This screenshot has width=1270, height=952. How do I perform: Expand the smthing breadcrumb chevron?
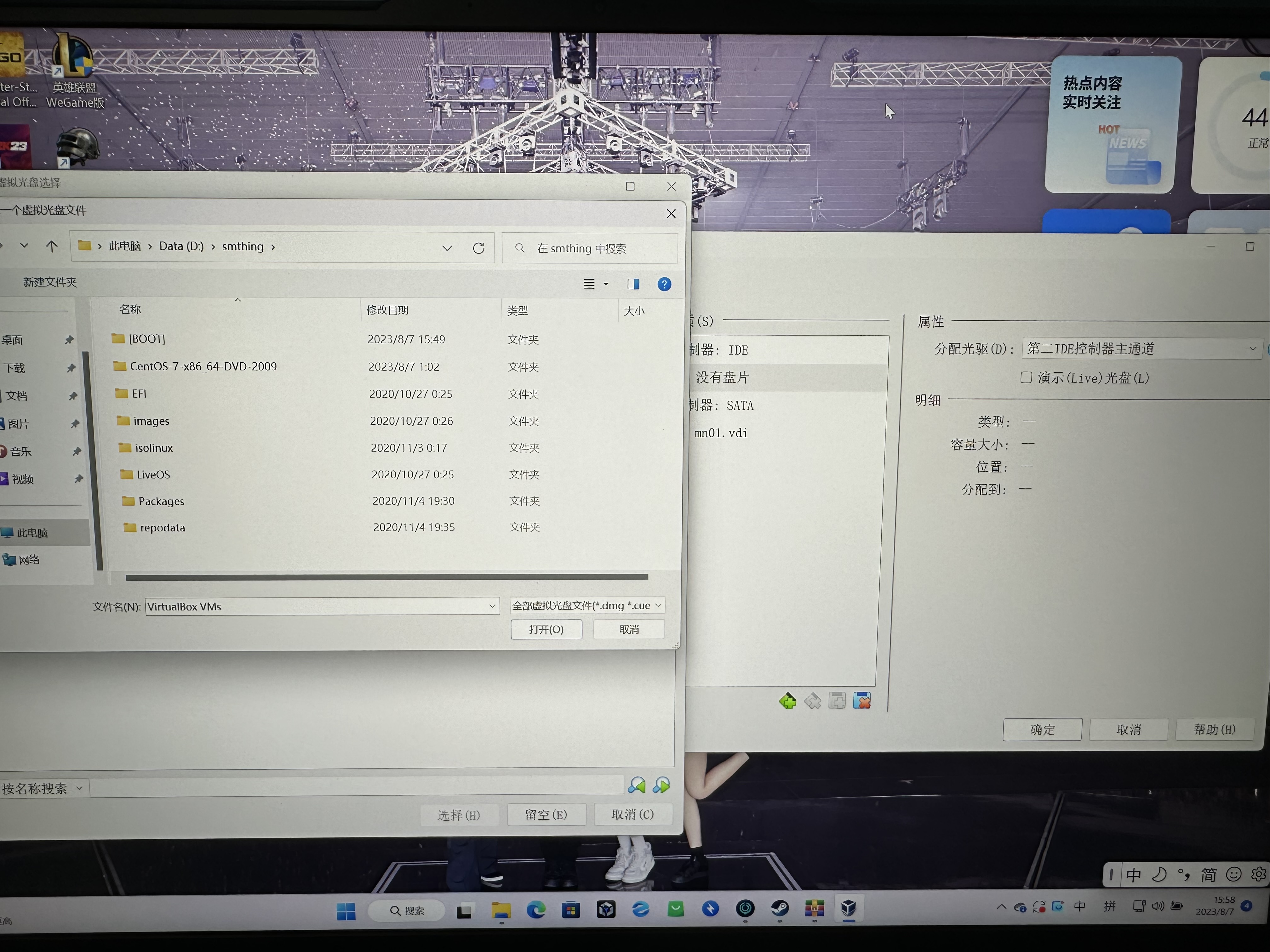273,247
